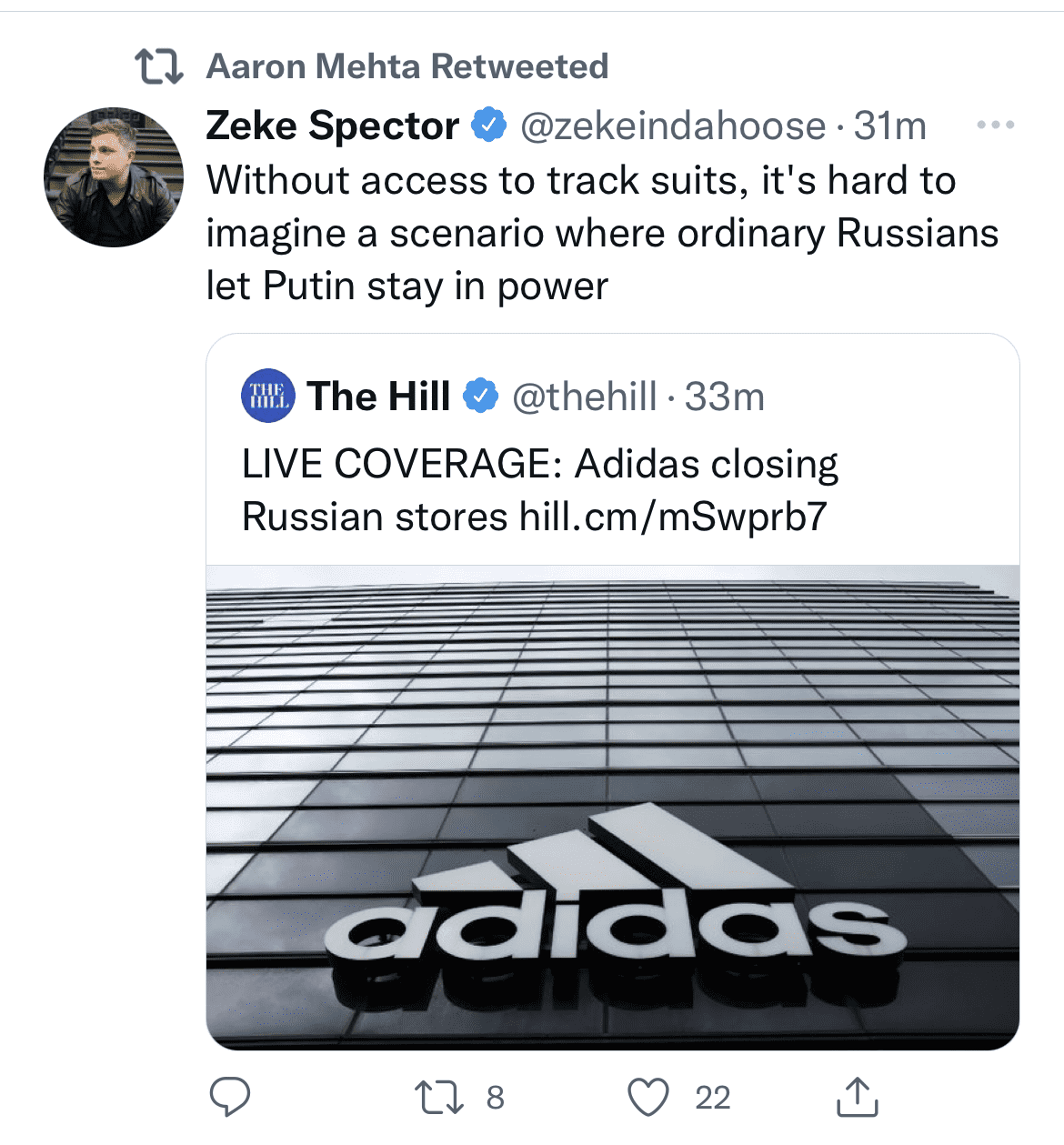Click the reply speech bubble icon
The height and width of the screenshot is (1145, 1064).
(230, 1097)
